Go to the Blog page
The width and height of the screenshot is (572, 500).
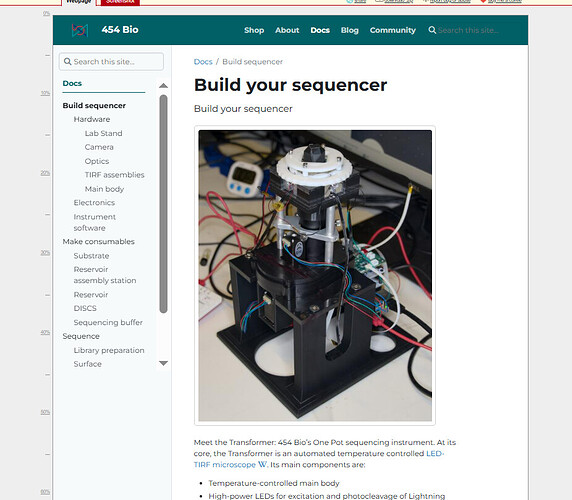[x=349, y=30]
